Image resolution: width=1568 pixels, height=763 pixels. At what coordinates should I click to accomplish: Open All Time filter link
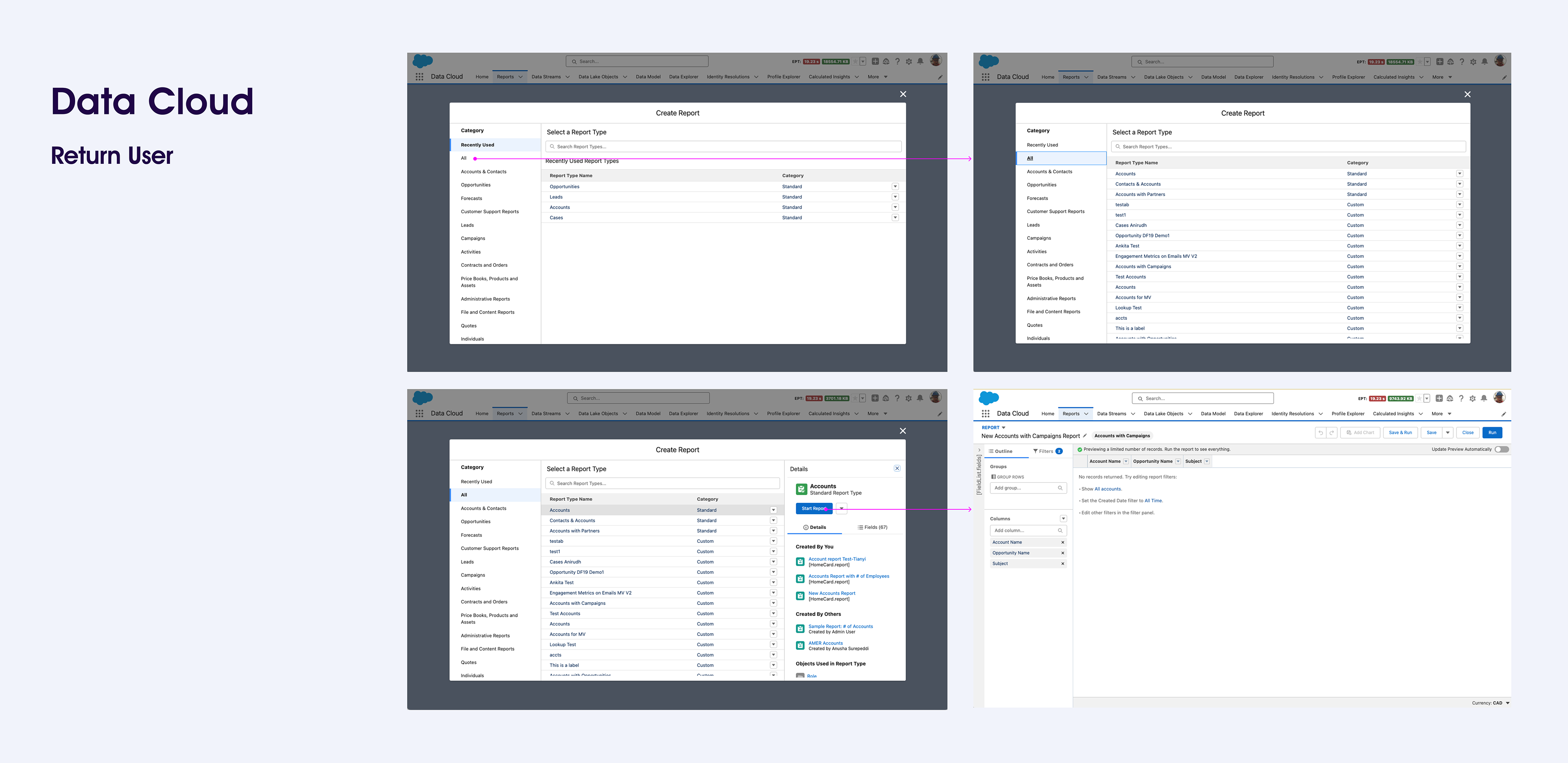pos(1153,500)
